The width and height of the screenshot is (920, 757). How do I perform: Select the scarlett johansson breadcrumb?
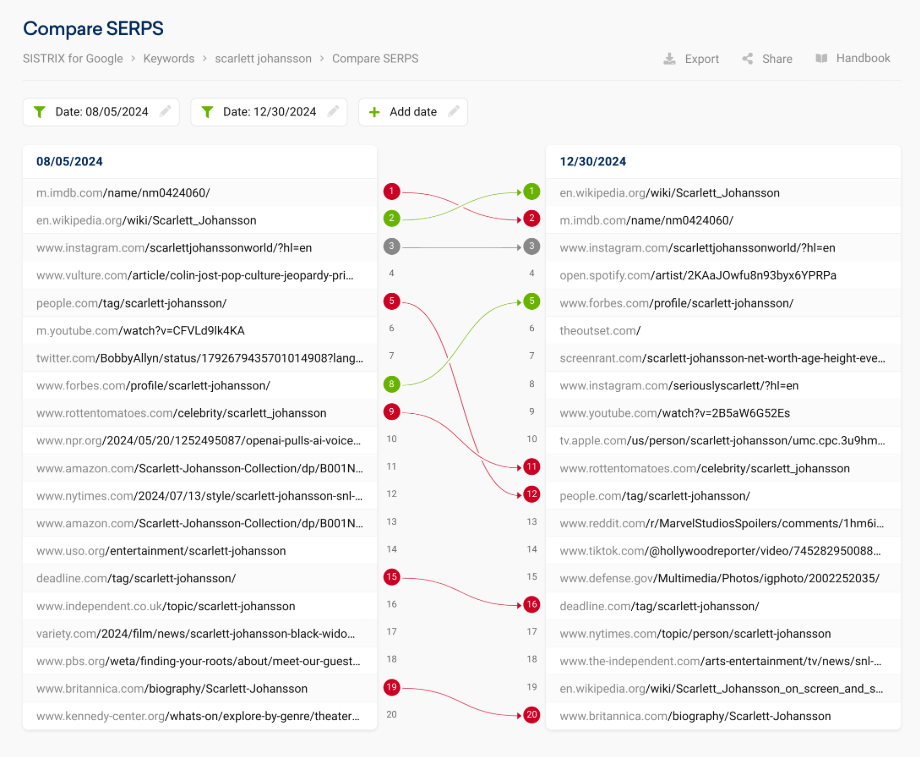263,59
